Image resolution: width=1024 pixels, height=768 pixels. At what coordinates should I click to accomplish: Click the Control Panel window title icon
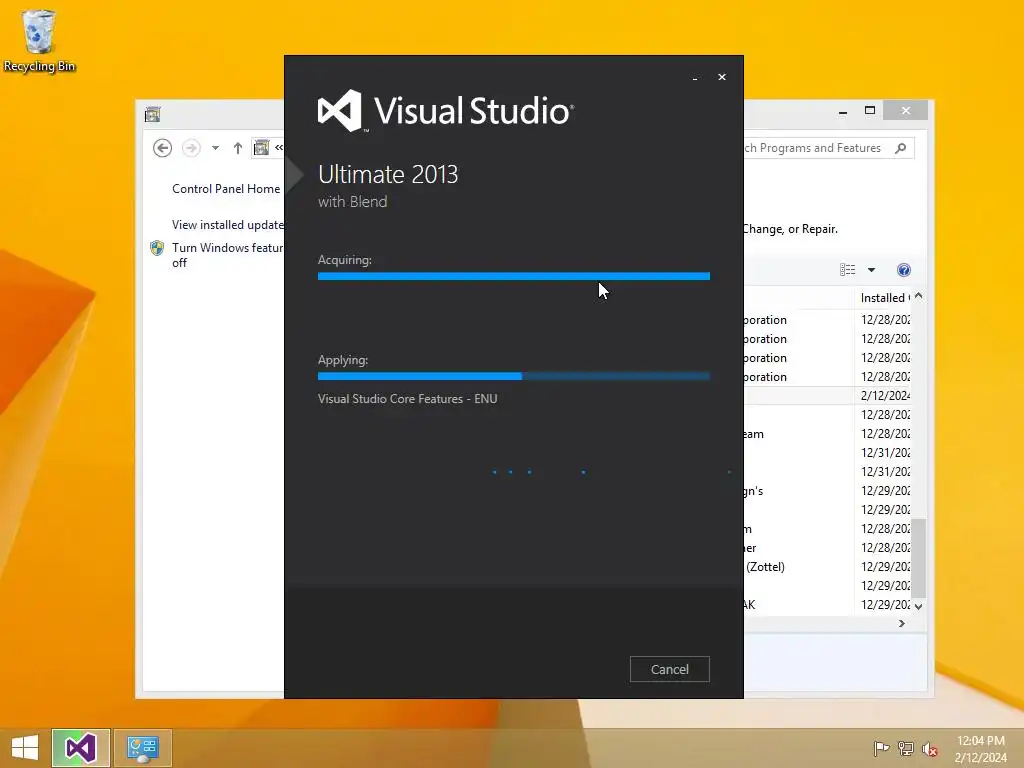coord(152,114)
